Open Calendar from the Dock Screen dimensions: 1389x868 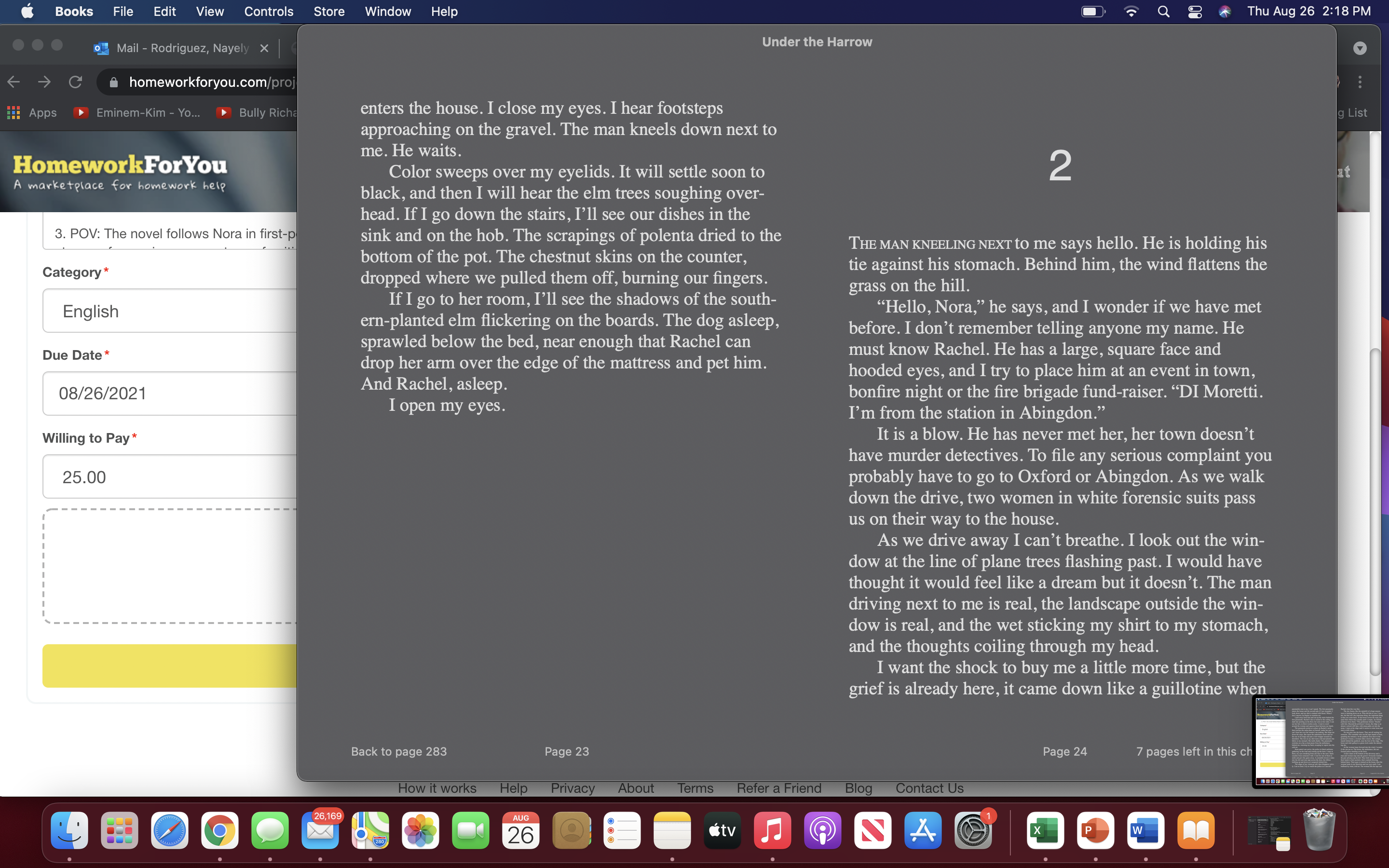(x=521, y=831)
